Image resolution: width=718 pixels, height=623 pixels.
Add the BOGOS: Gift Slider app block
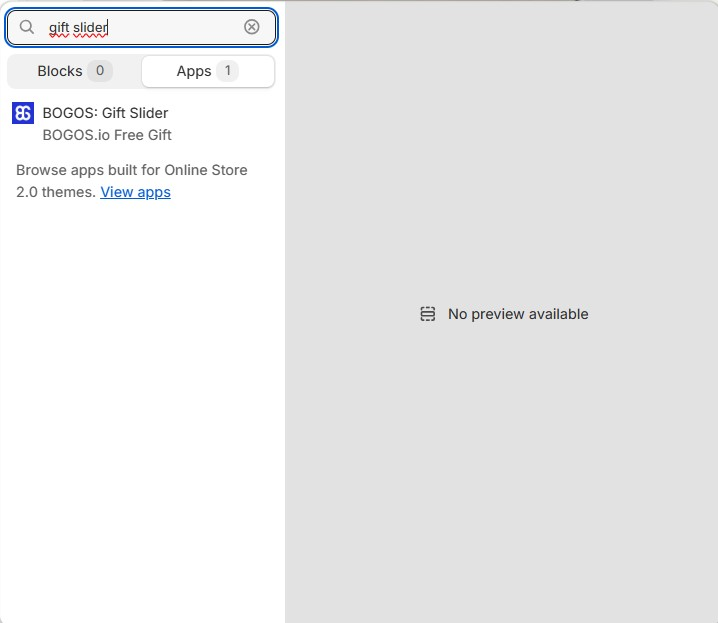tap(105, 113)
